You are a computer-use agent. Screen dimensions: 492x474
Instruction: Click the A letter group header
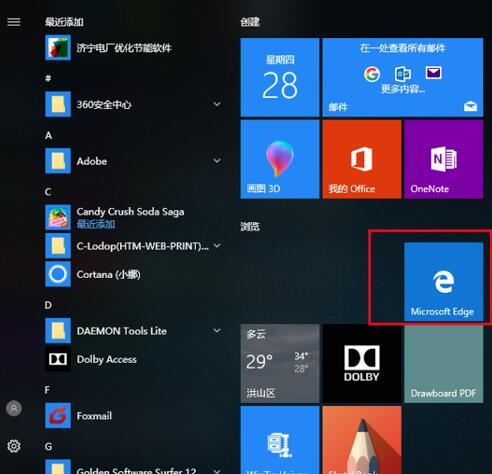(x=48, y=135)
